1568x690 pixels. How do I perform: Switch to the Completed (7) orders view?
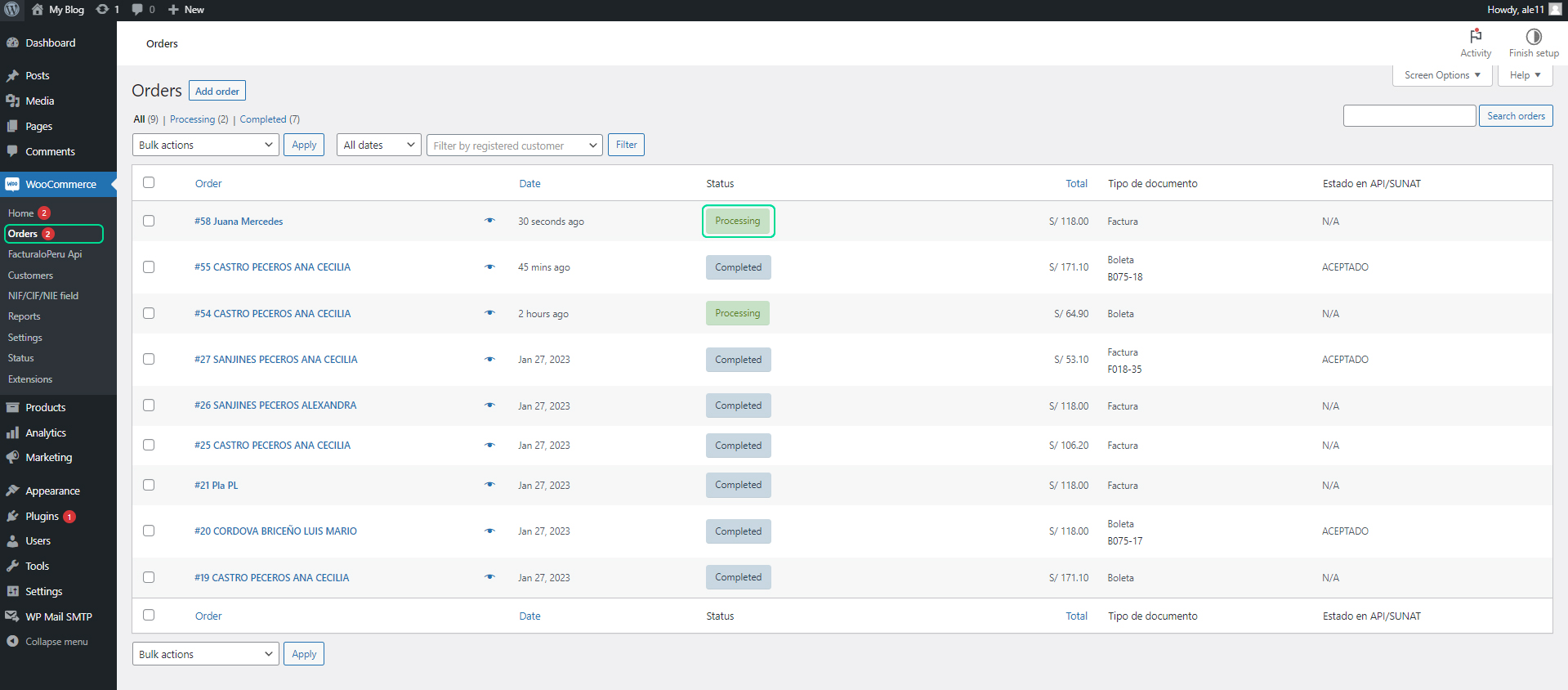tap(263, 119)
